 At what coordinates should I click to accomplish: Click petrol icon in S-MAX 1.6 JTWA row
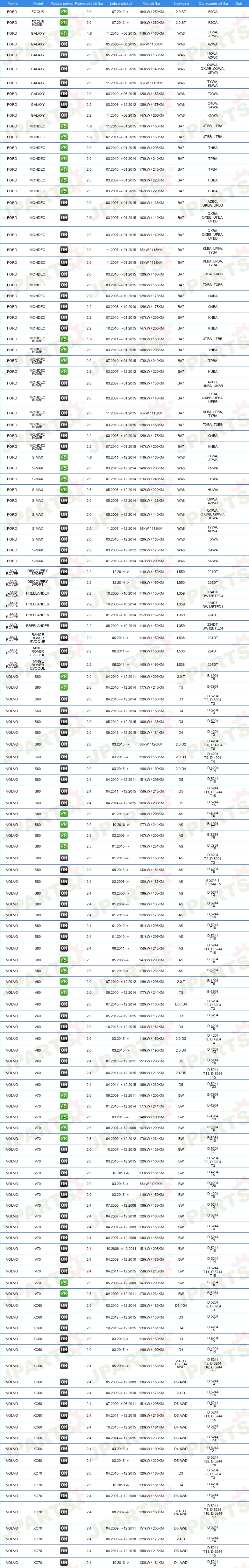[64, 457]
